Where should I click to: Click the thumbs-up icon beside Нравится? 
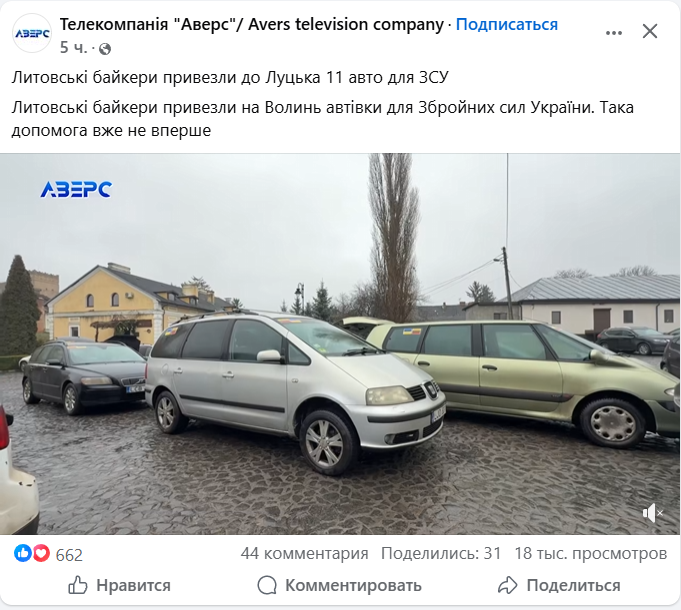(x=78, y=585)
